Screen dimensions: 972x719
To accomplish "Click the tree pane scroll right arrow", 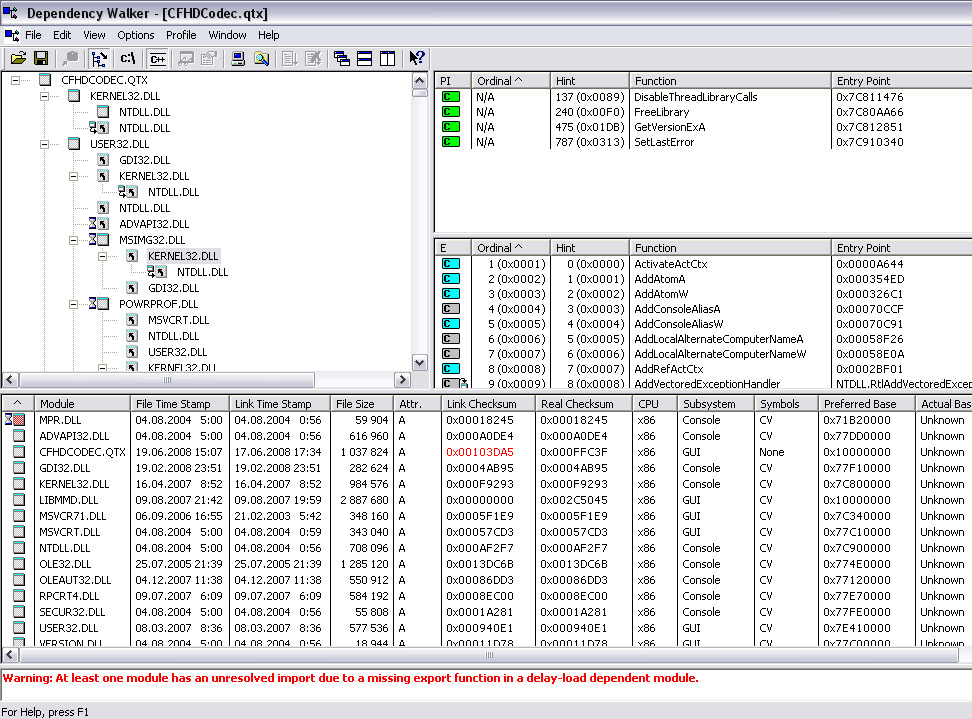I will click(x=402, y=379).
